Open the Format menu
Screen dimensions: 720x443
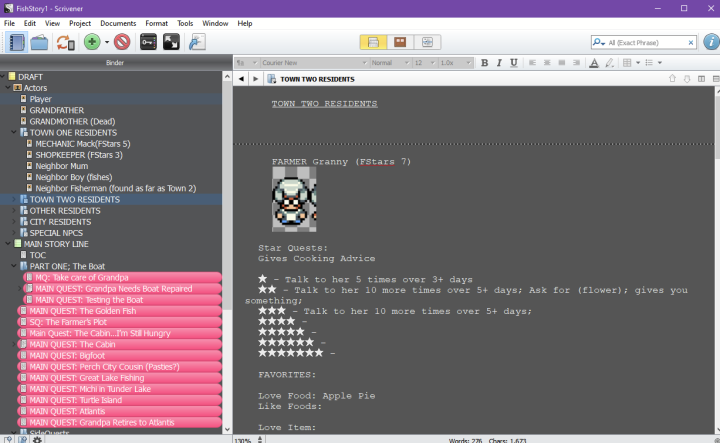tap(157, 23)
